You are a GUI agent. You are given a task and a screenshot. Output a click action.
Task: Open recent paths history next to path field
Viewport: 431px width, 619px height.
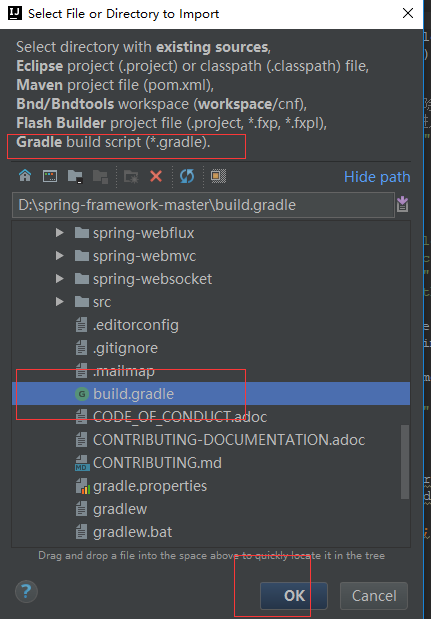click(x=403, y=204)
